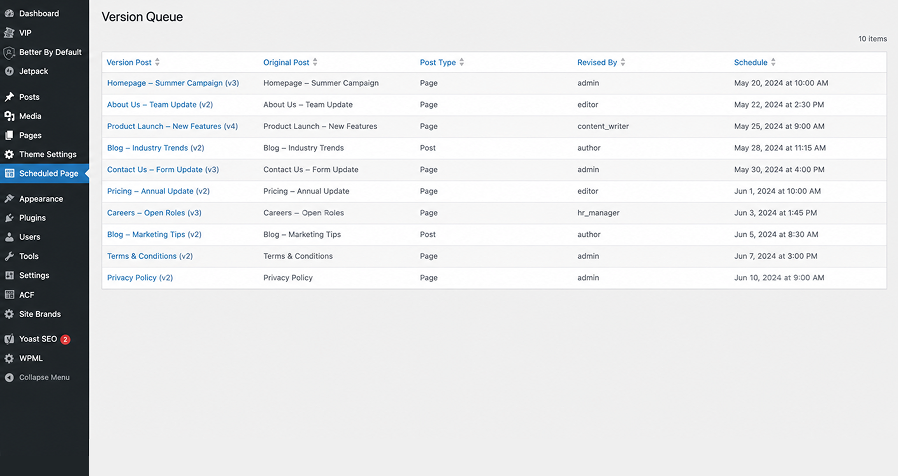
Task: Click May 20, 2024 at 10:00 AM schedule
Action: click(x=781, y=83)
